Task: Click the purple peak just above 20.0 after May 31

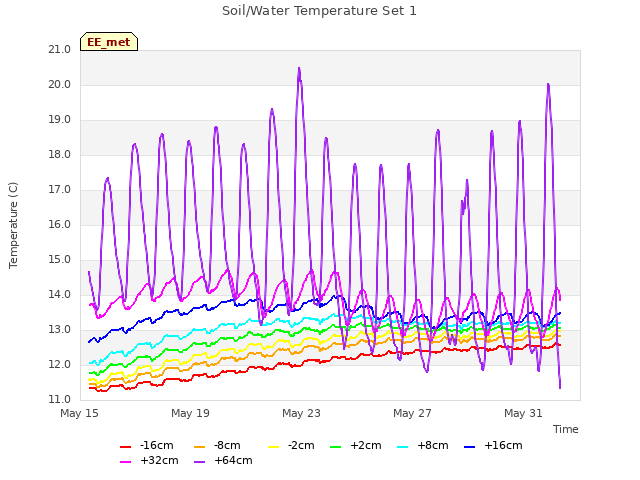Action: 548,84
